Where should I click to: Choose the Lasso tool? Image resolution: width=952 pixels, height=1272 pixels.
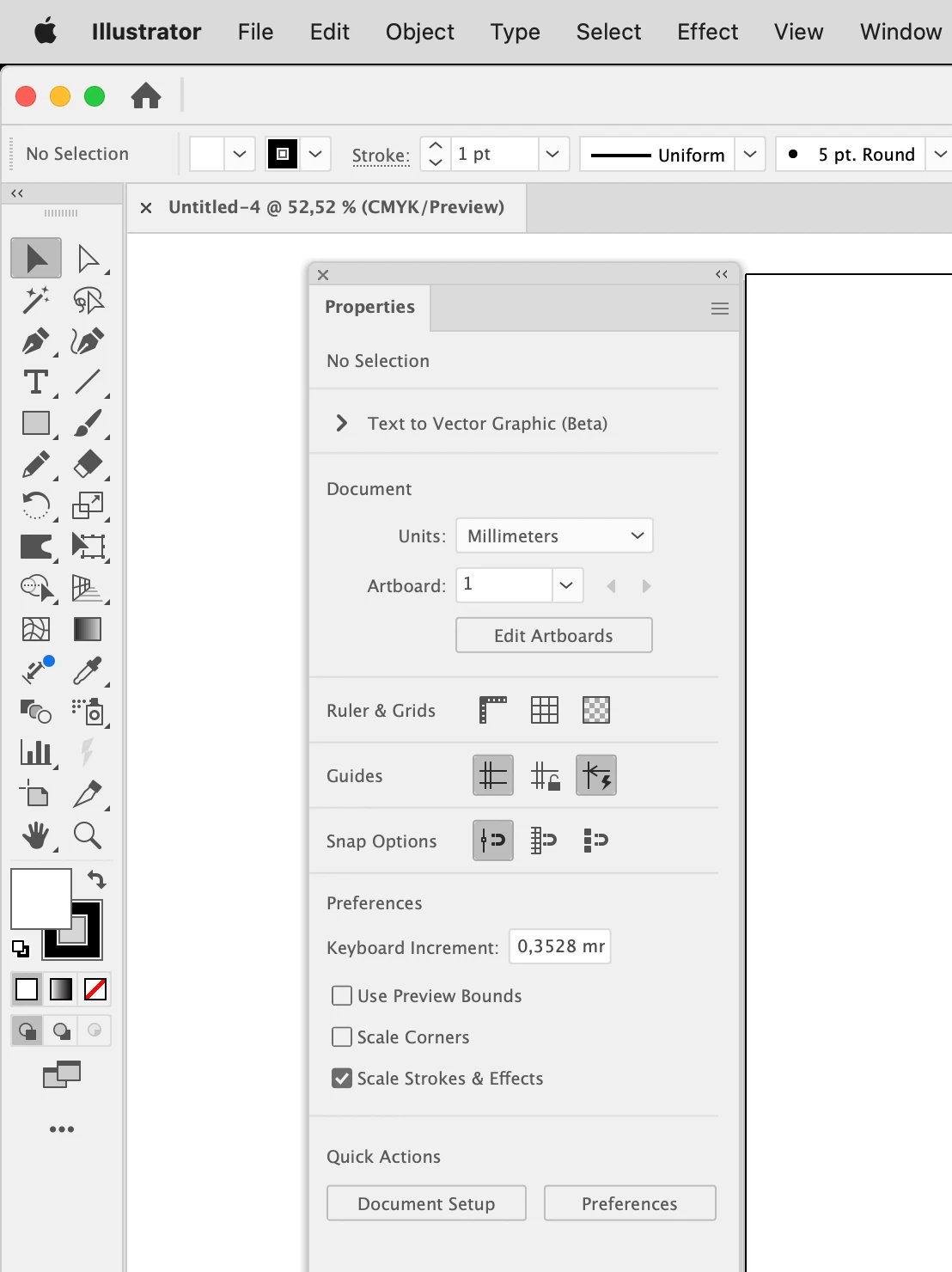point(88,300)
